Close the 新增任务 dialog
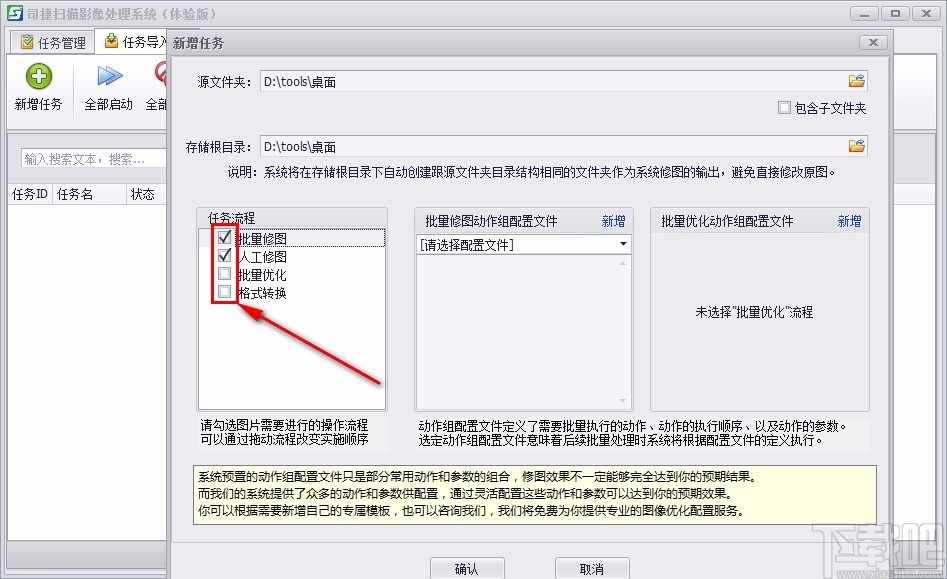The width and height of the screenshot is (947, 579). coord(873,42)
